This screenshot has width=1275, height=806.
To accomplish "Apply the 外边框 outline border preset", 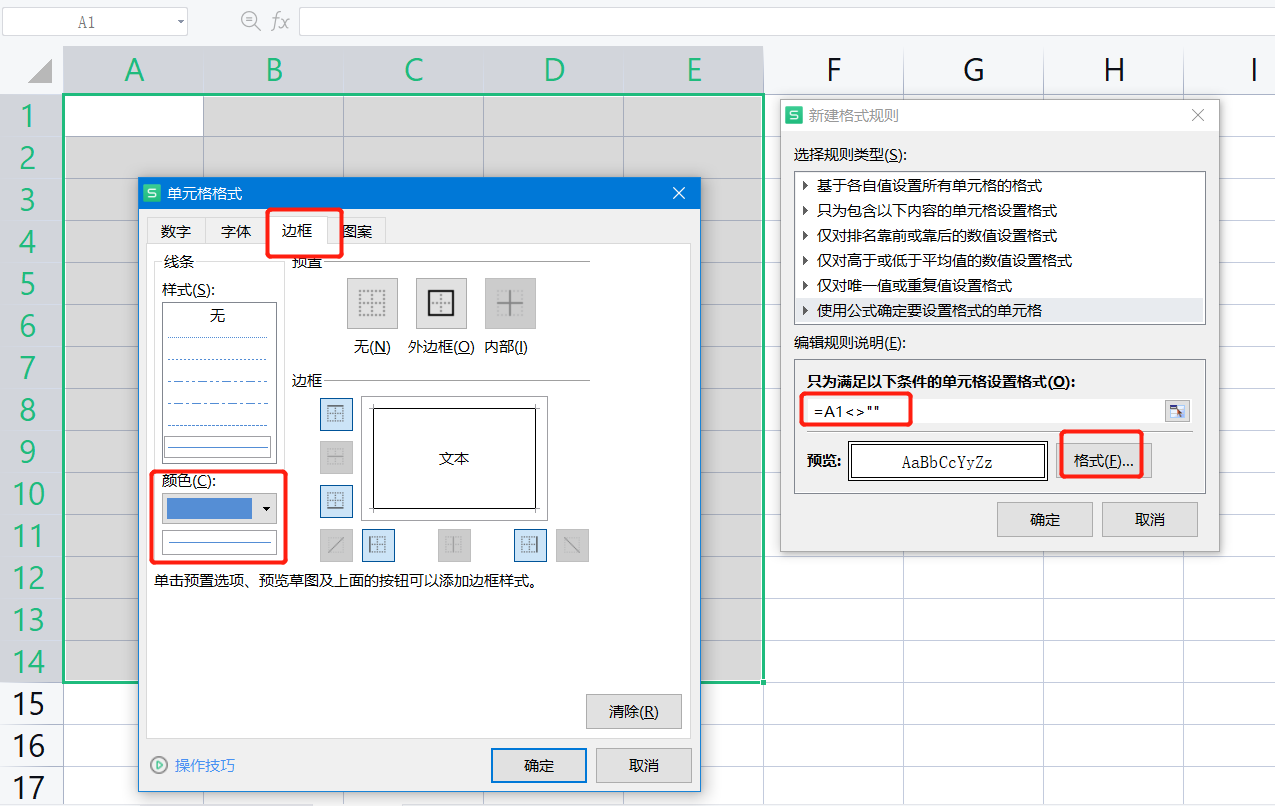I will (x=441, y=303).
